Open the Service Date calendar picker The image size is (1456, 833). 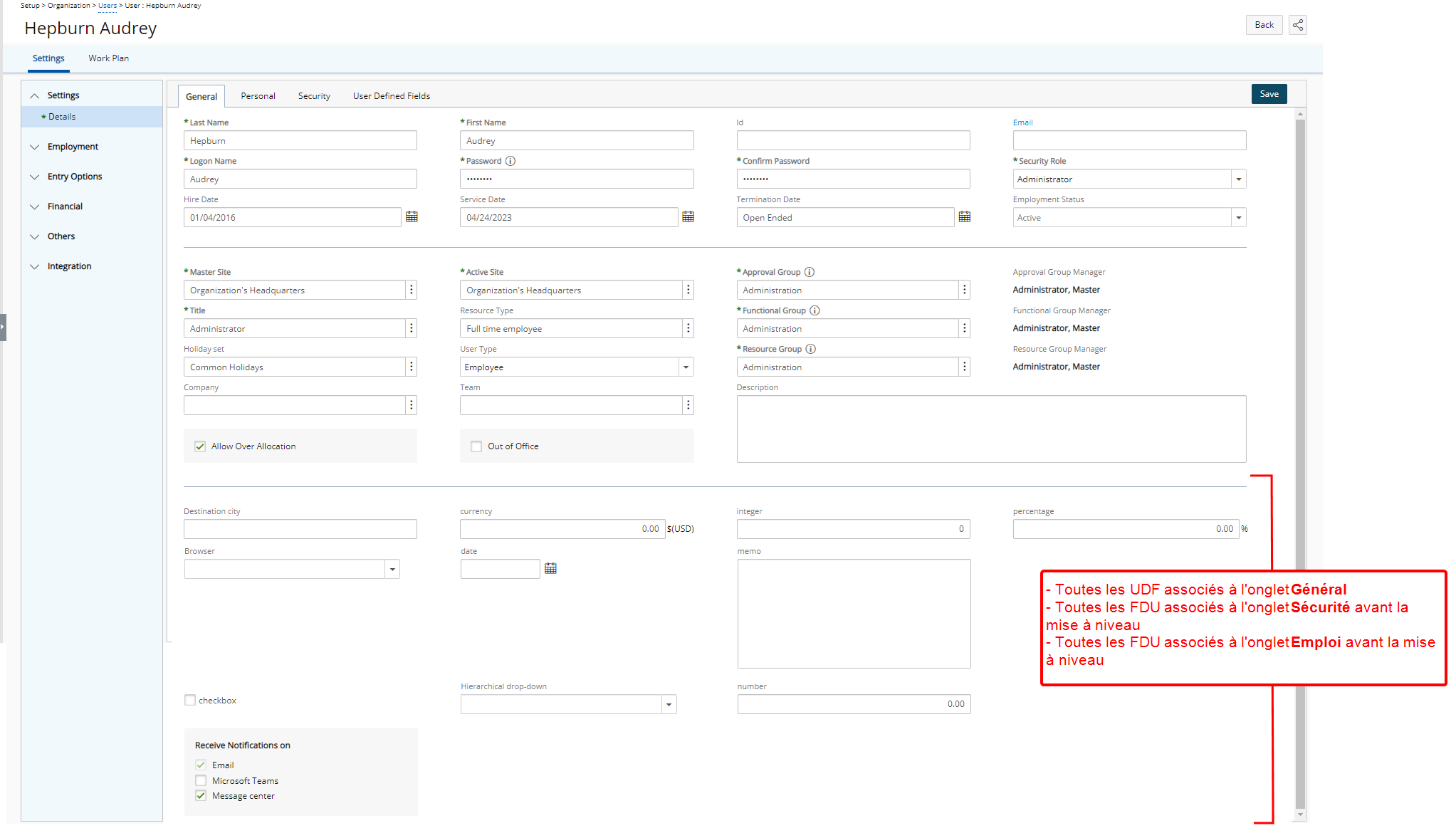[688, 216]
